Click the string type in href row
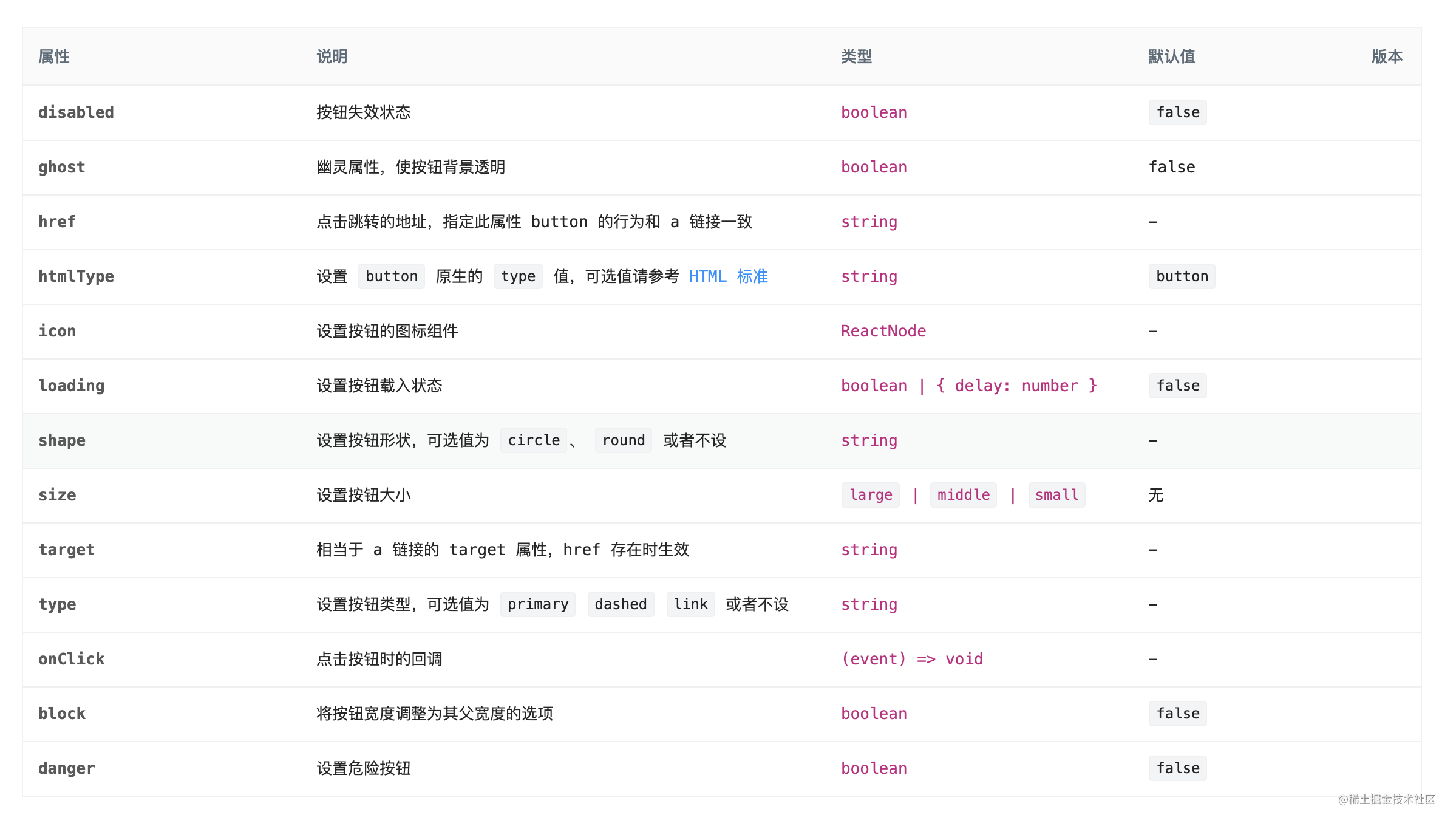1456x826 pixels. click(x=869, y=222)
